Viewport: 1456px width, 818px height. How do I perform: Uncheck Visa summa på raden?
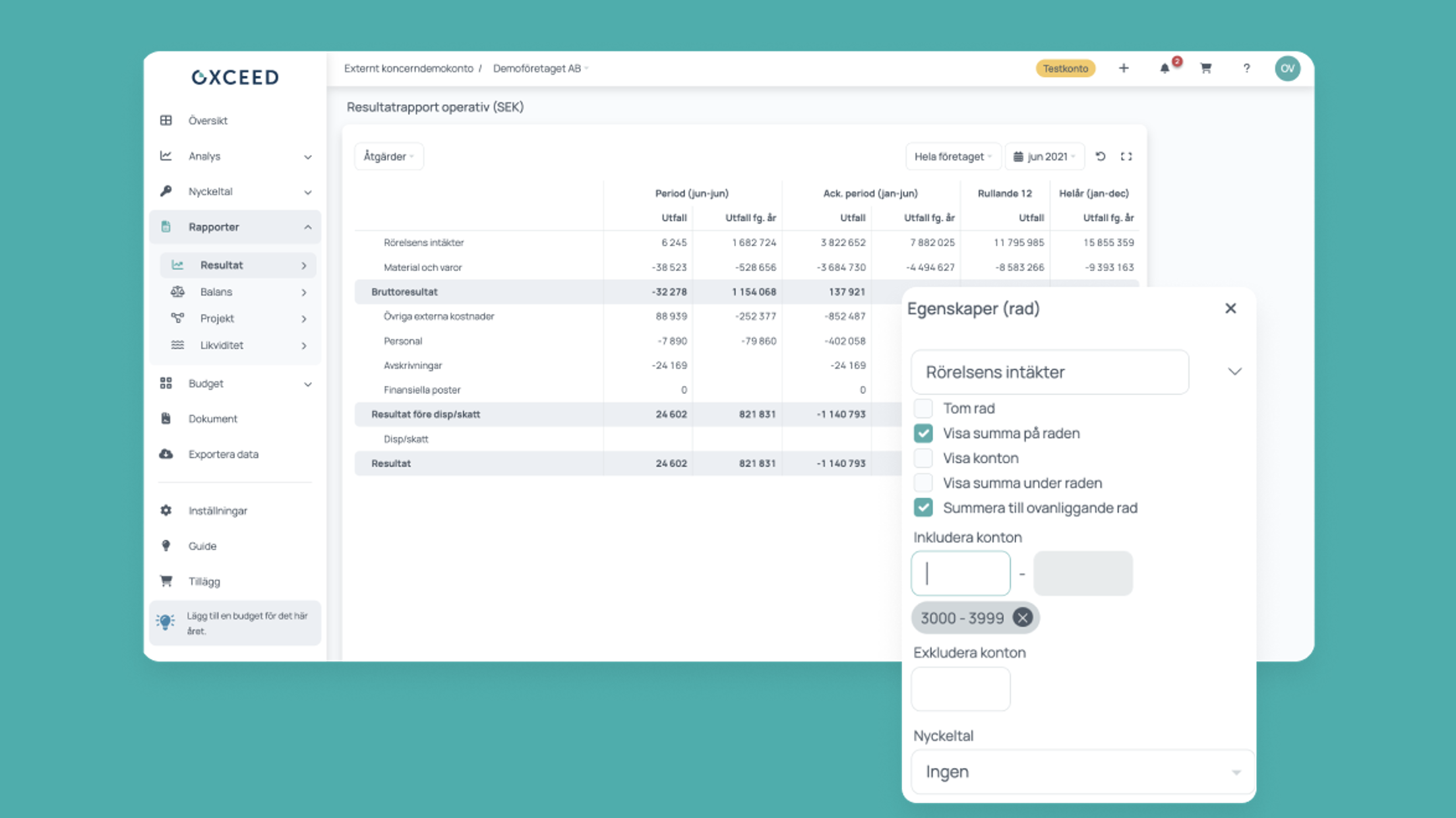[x=923, y=433]
